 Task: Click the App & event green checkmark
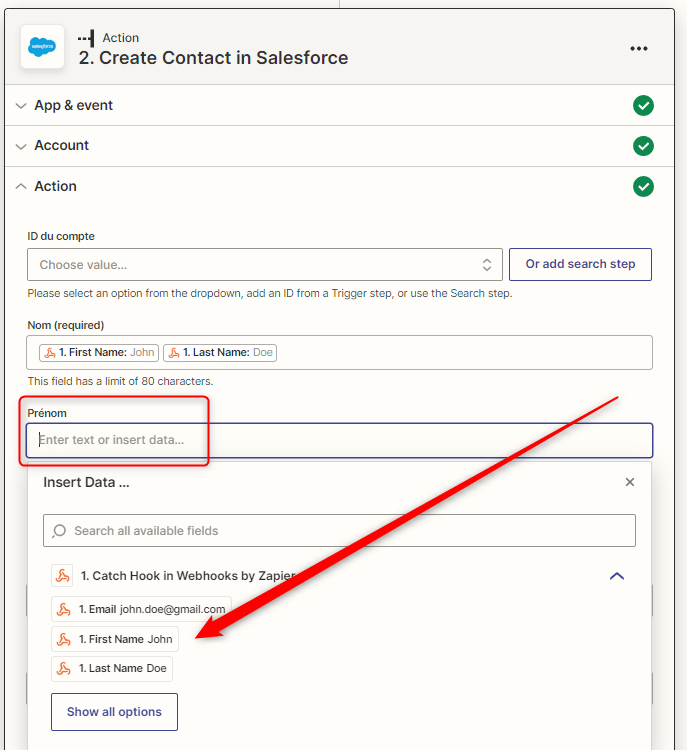(643, 105)
